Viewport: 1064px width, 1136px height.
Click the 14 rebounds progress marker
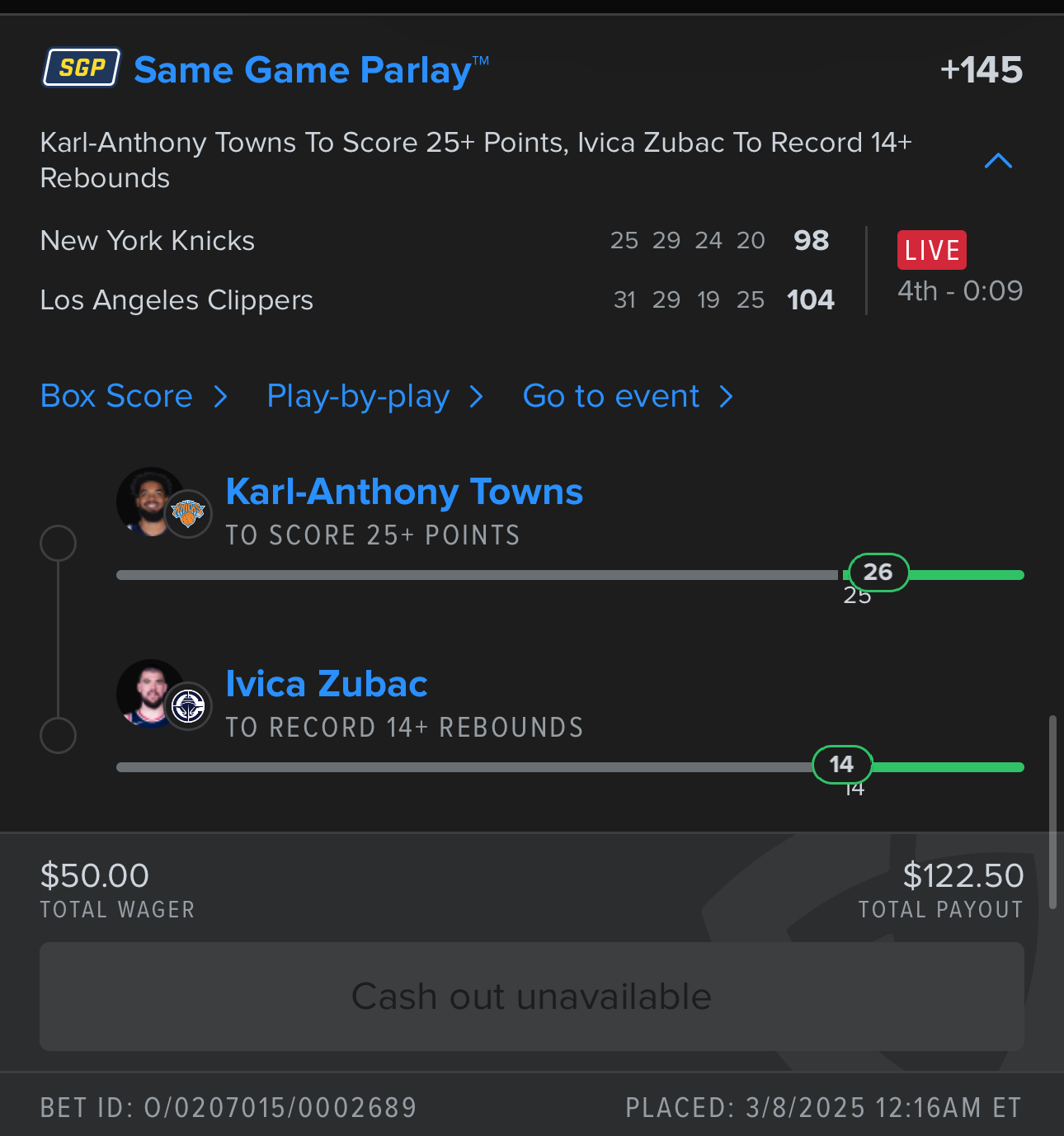pyautogui.click(x=842, y=764)
